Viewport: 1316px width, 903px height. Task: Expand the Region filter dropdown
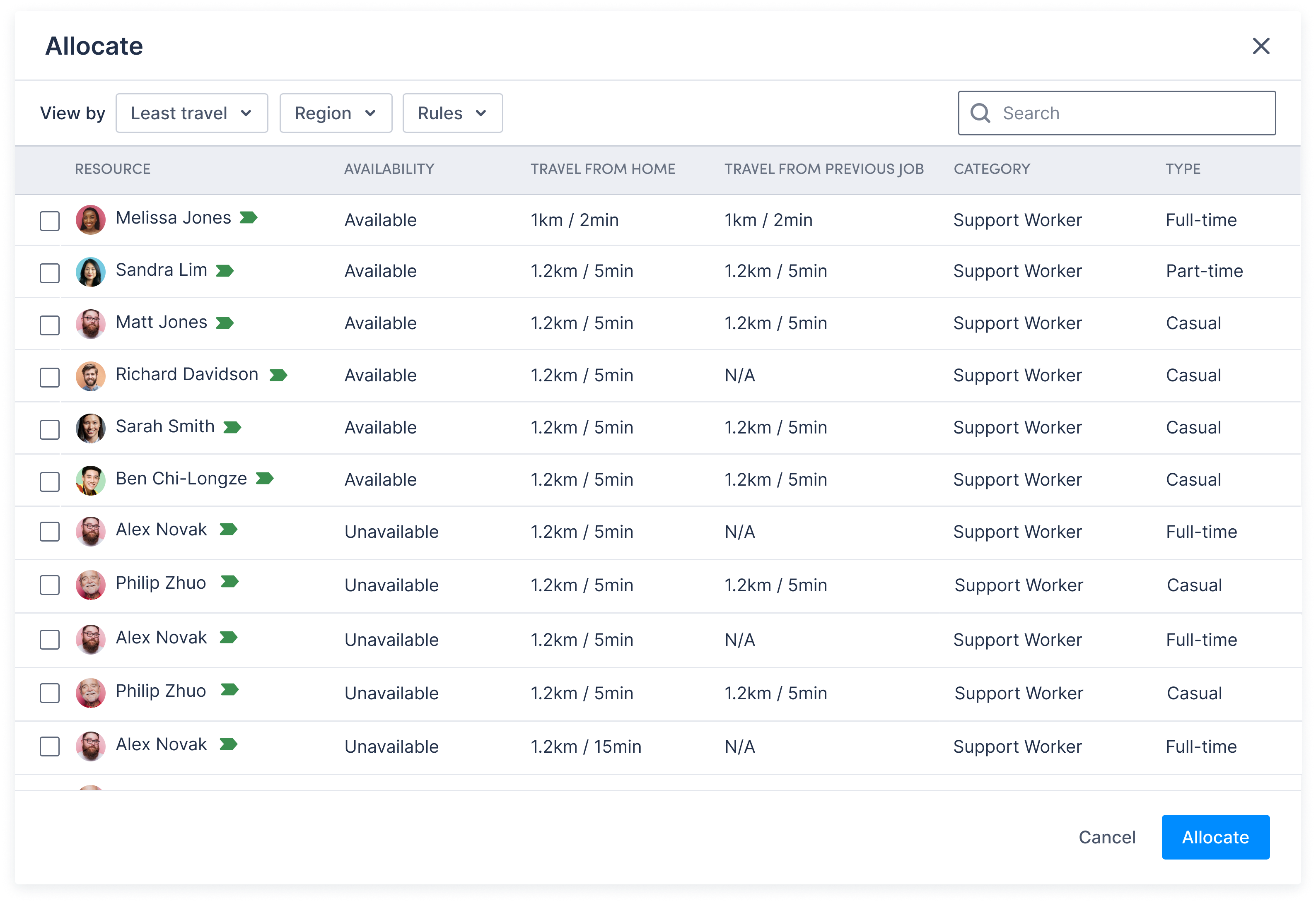335,113
